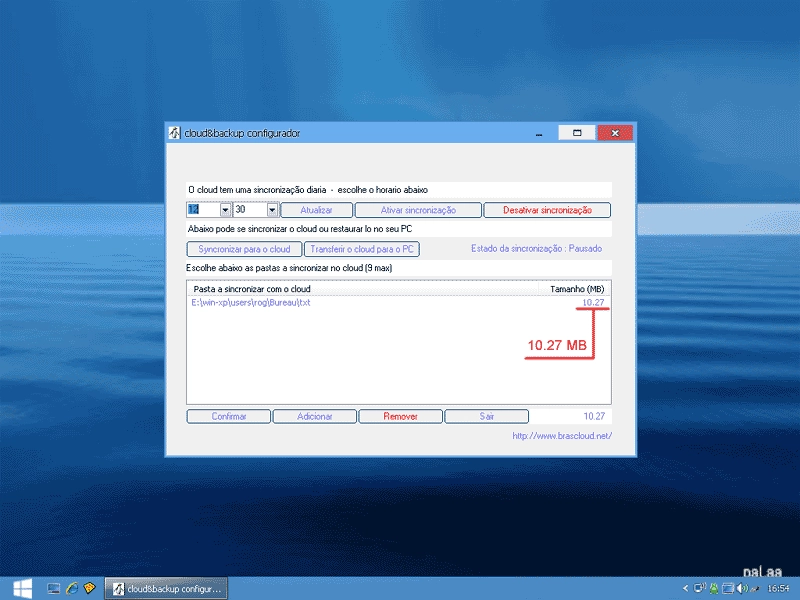
Task: Click the hour input field showing 12
Action: (x=204, y=210)
